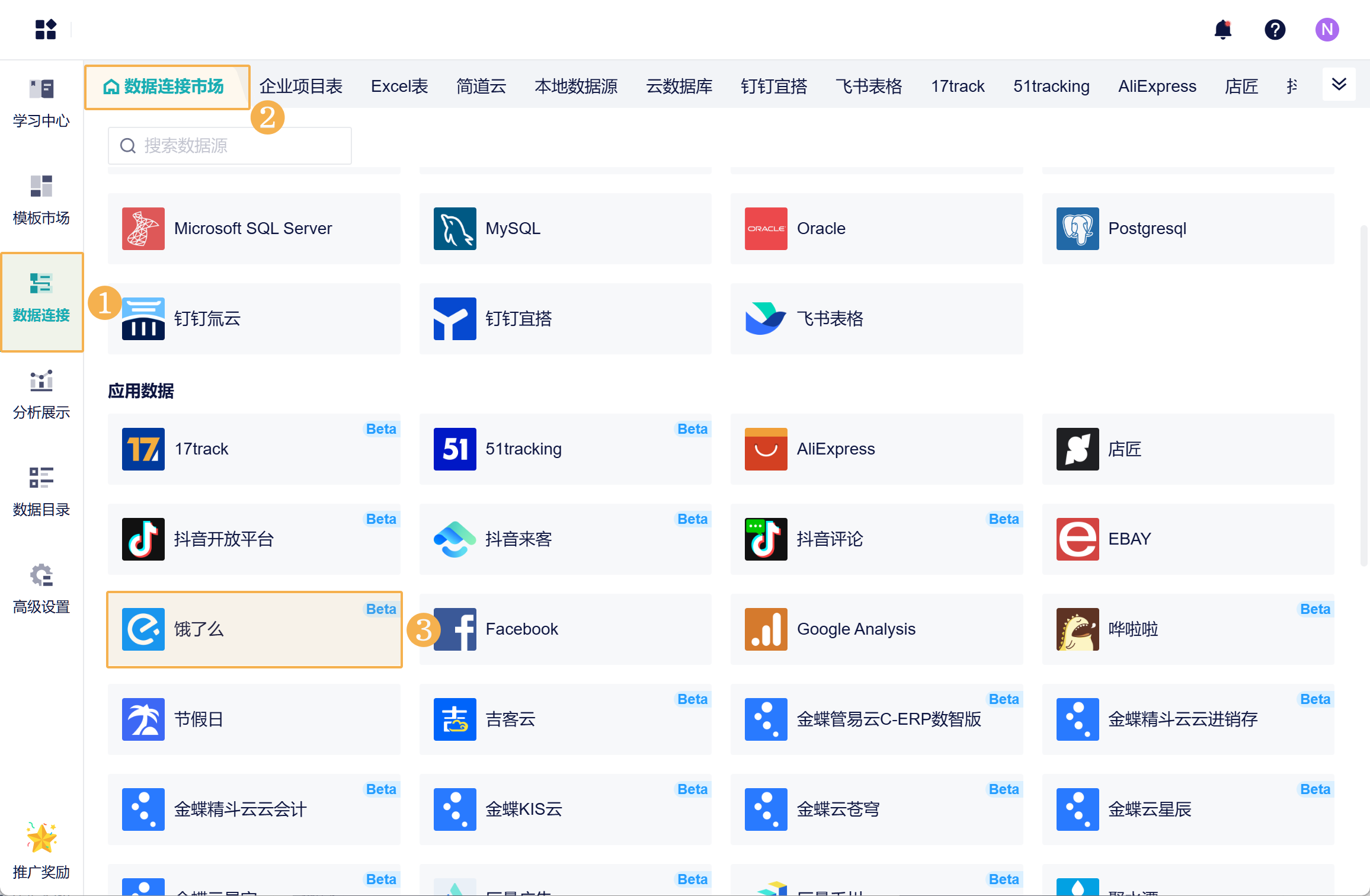Expand the tab list chevron dropdown
The image size is (1370, 896).
click(1339, 85)
